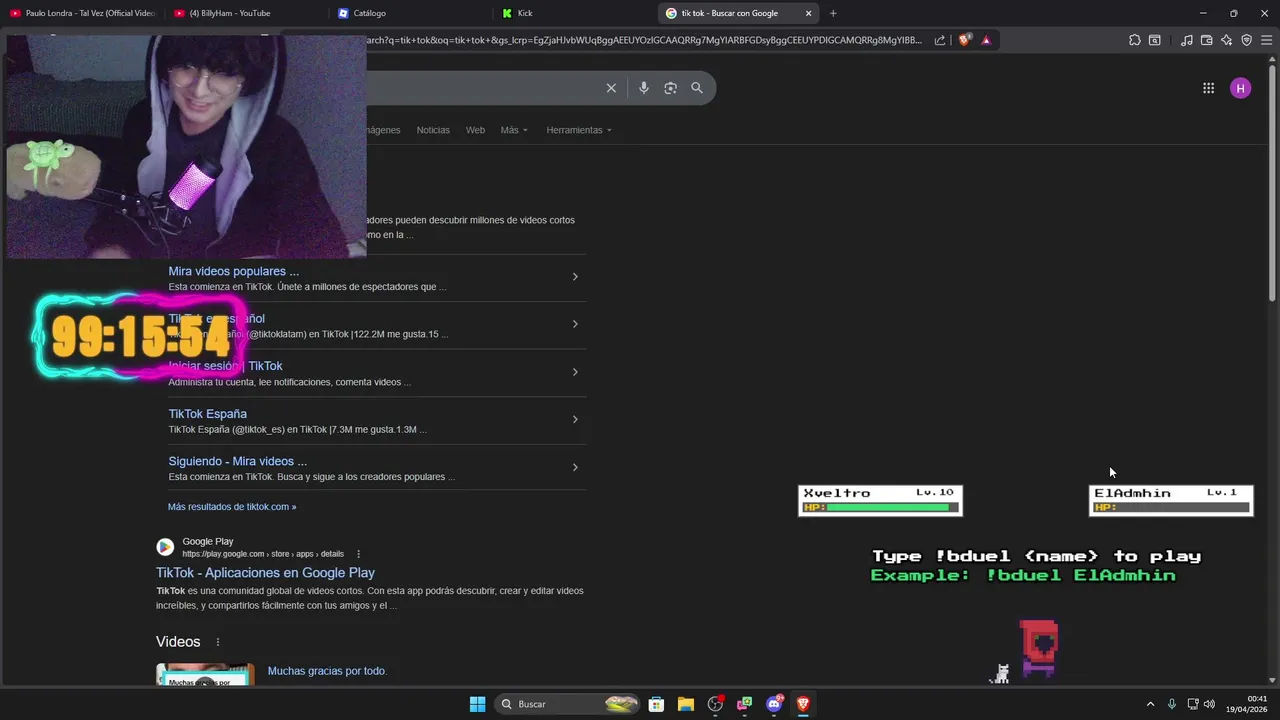1280x720 pixels.
Task: Open Microsoft Store from taskbar
Action: (x=656, y=704)
